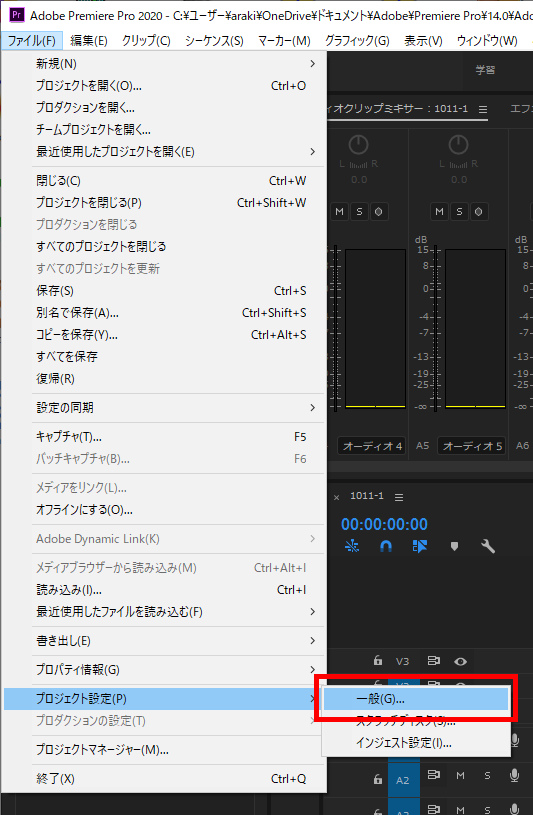This screenshot has width=533, height=815.
Task: Expand the 書き出し(E) submenu
Action: 164,641
